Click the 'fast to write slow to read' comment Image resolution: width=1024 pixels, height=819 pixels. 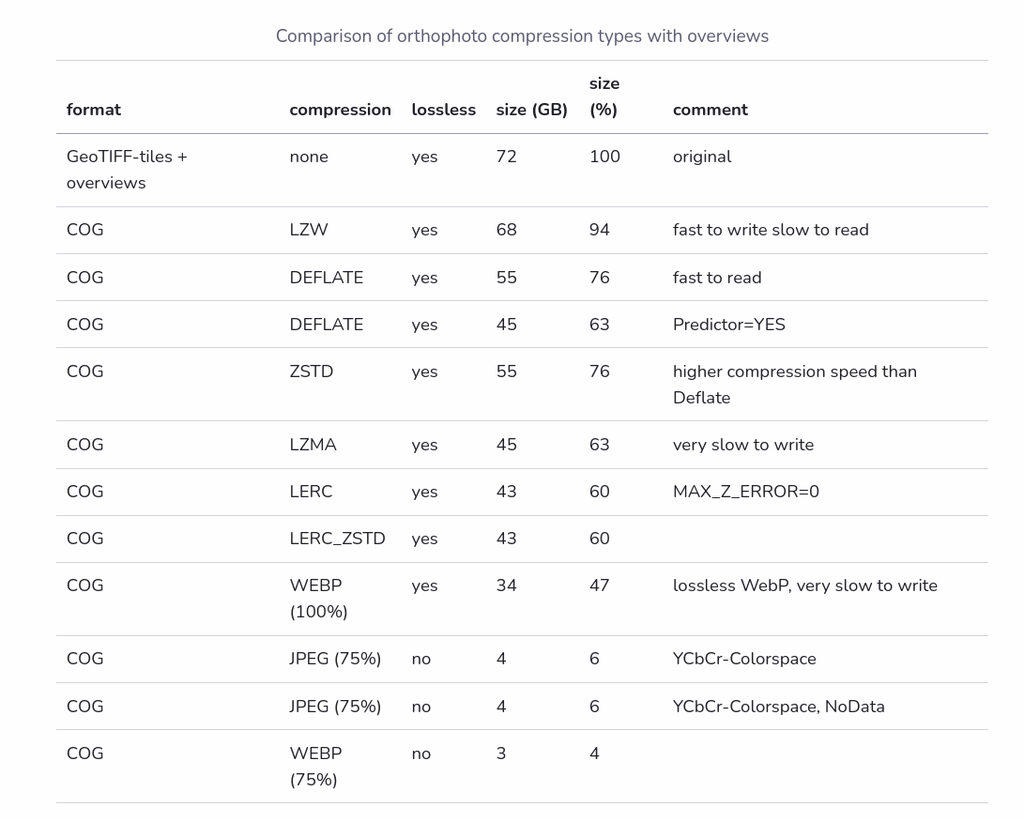[771, 230]
